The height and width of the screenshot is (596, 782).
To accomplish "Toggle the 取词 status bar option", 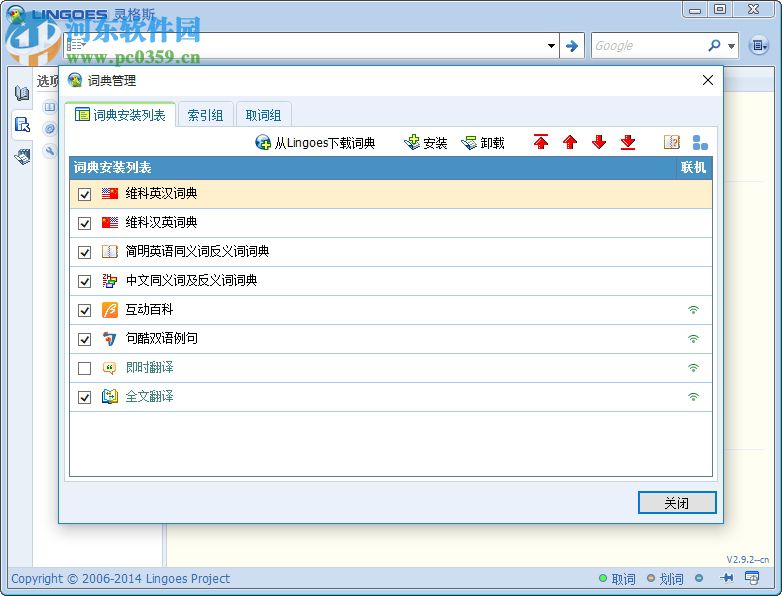I will tap(617, 579).
